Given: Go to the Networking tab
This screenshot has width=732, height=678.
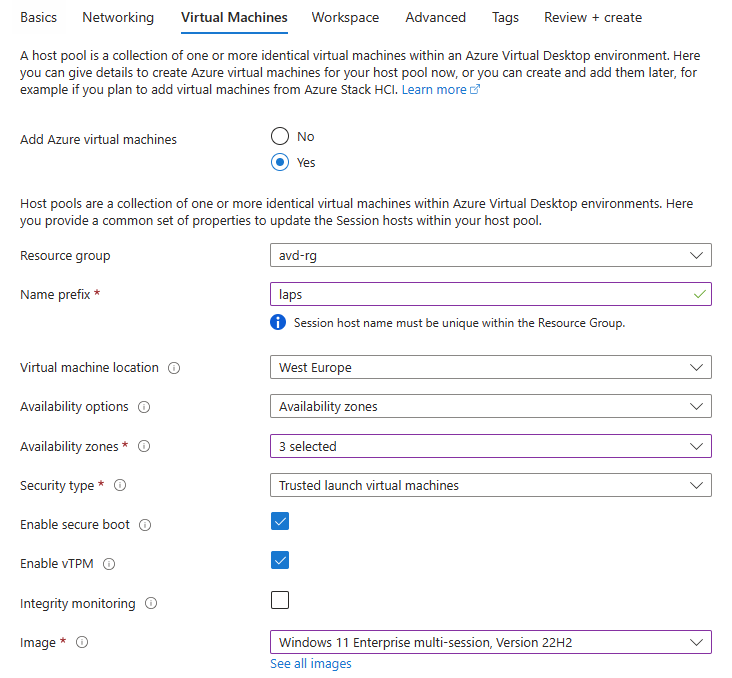Looking at the screenshot, I should click(118, 18).
